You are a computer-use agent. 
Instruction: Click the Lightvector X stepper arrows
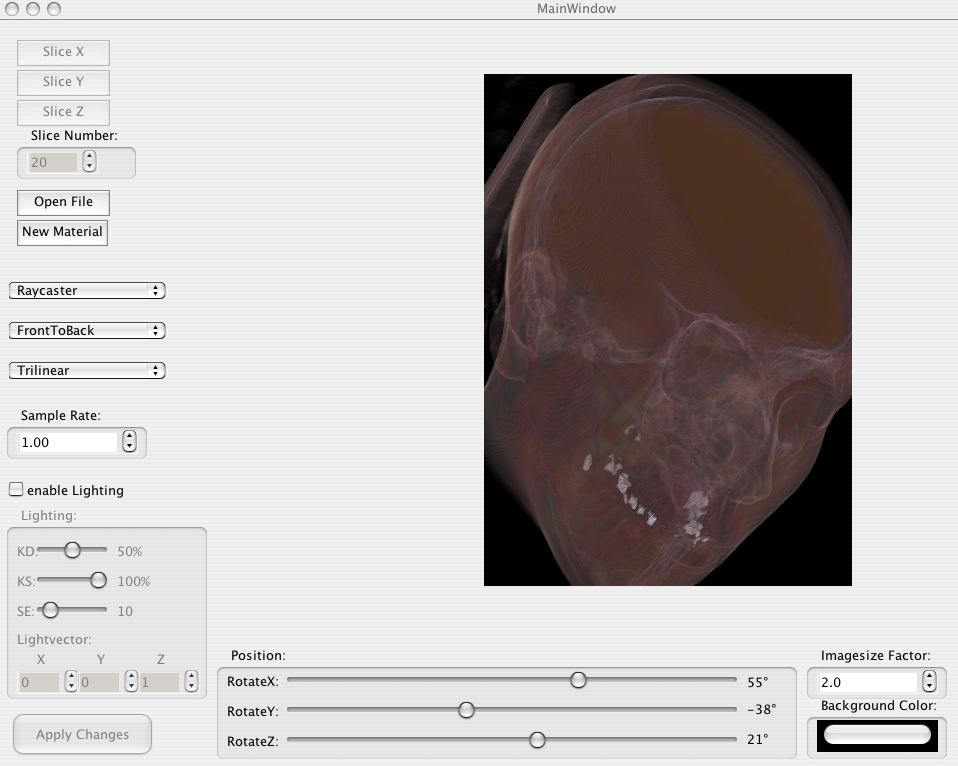[x=71, y=681]
